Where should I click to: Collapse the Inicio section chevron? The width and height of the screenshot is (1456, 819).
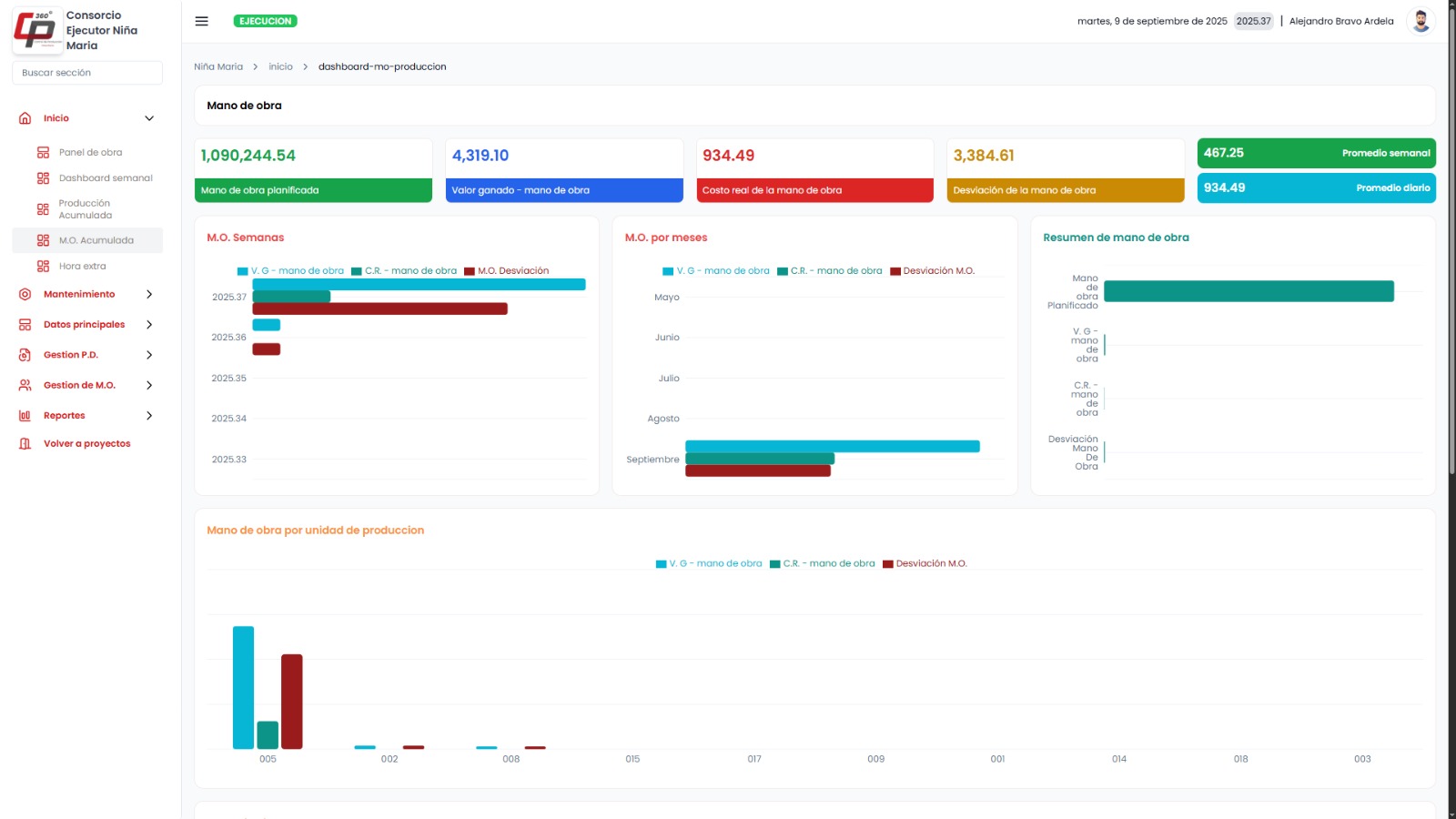click(149, 118)
